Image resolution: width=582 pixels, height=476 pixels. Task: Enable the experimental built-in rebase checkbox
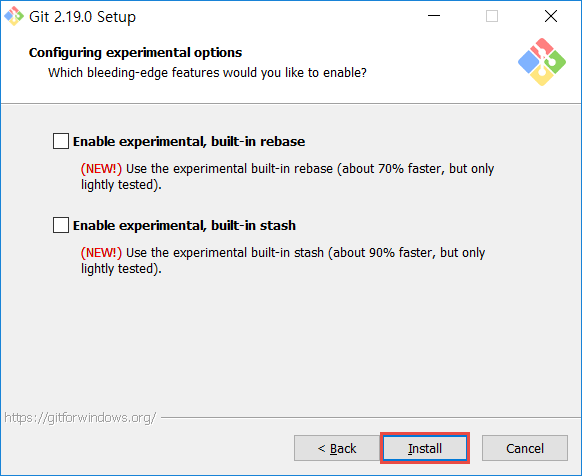61,141
